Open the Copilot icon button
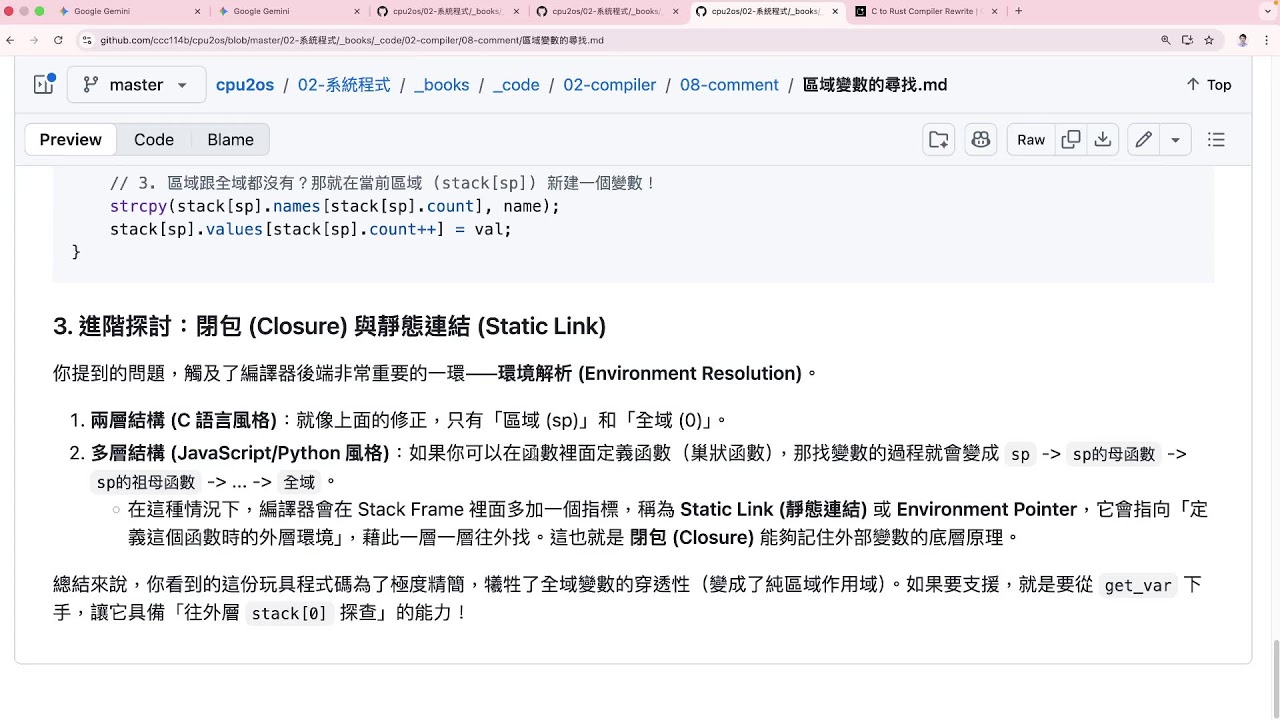The width and height of the screenshot is (1280, 720). 981,140
